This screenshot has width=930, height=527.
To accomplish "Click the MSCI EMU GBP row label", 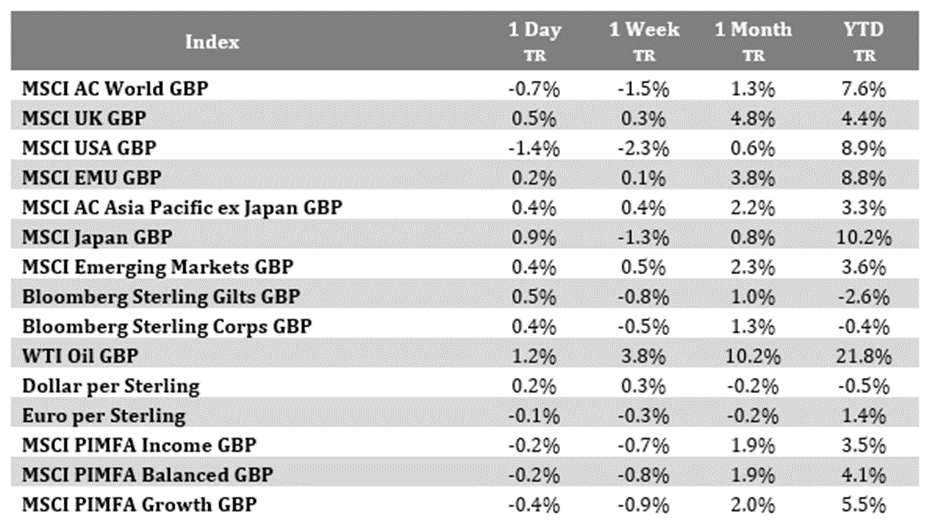I will point(90,178).
